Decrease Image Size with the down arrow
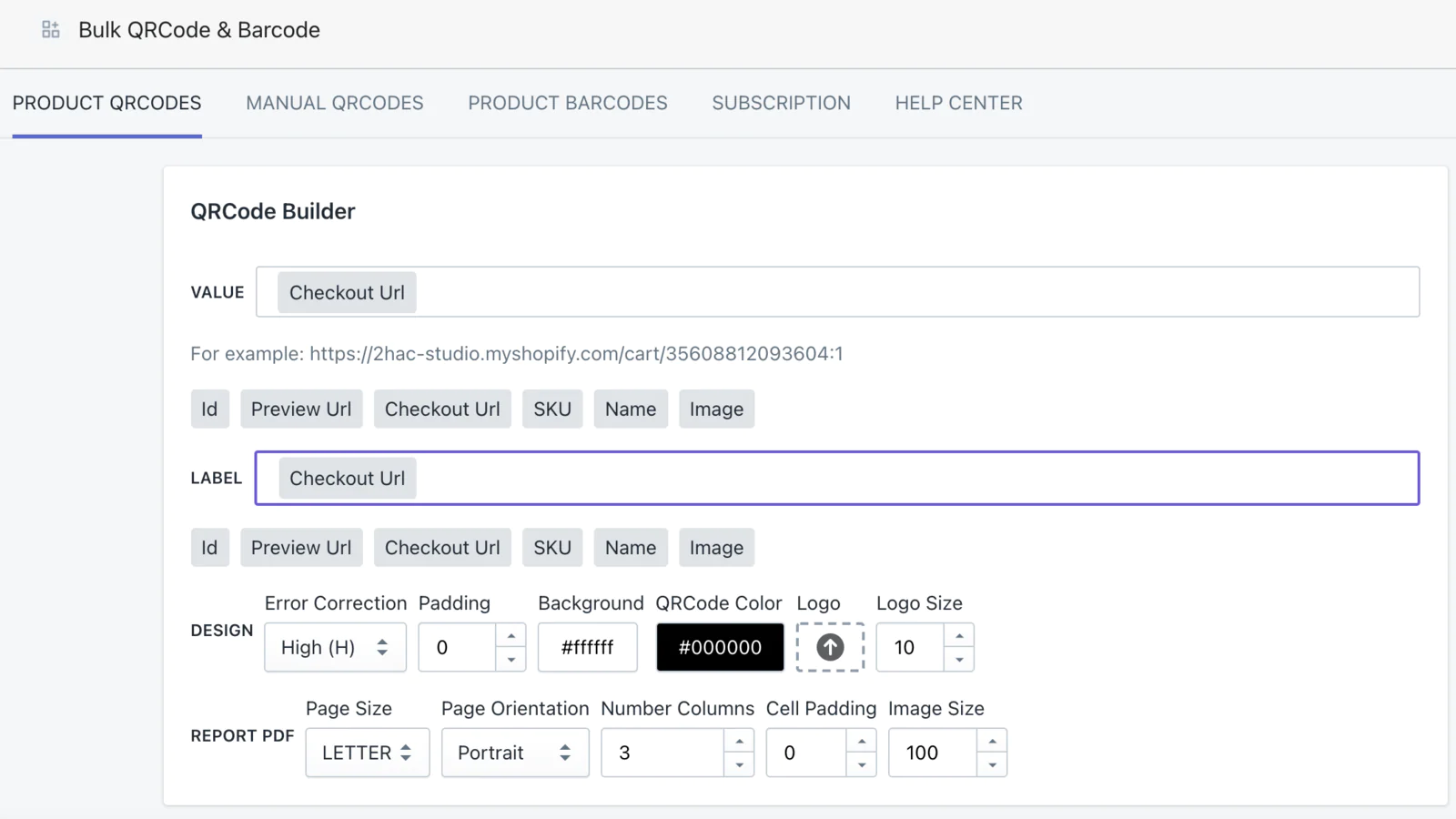The image size is (1456, 819). 992,764
